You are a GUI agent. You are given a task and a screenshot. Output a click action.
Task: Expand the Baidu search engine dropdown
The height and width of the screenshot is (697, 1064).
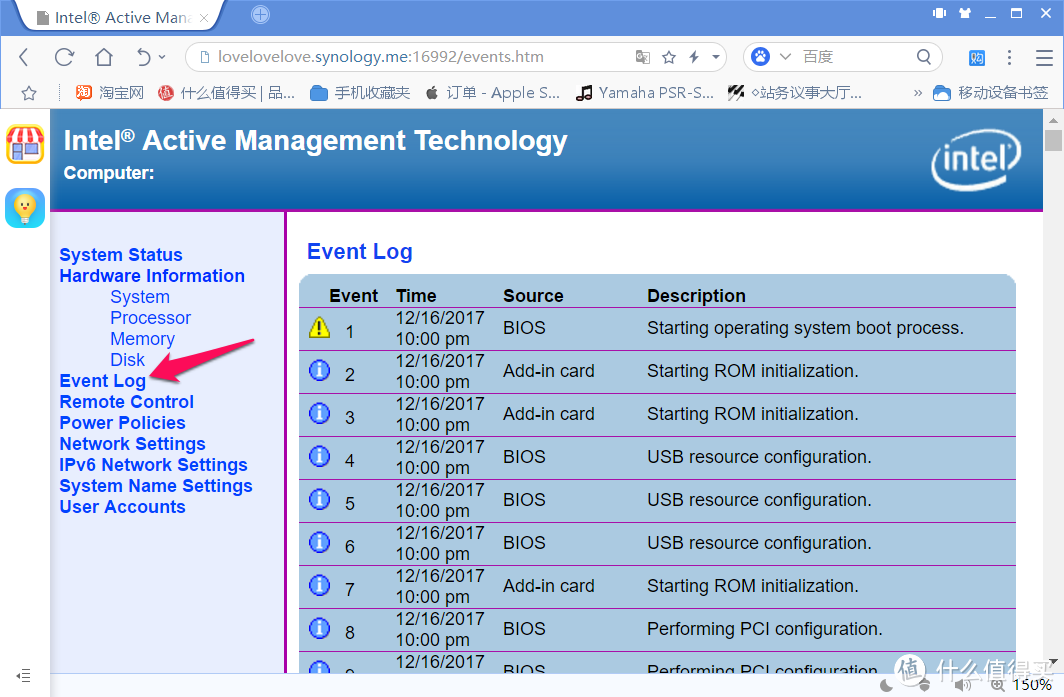(x=785, y=57)
